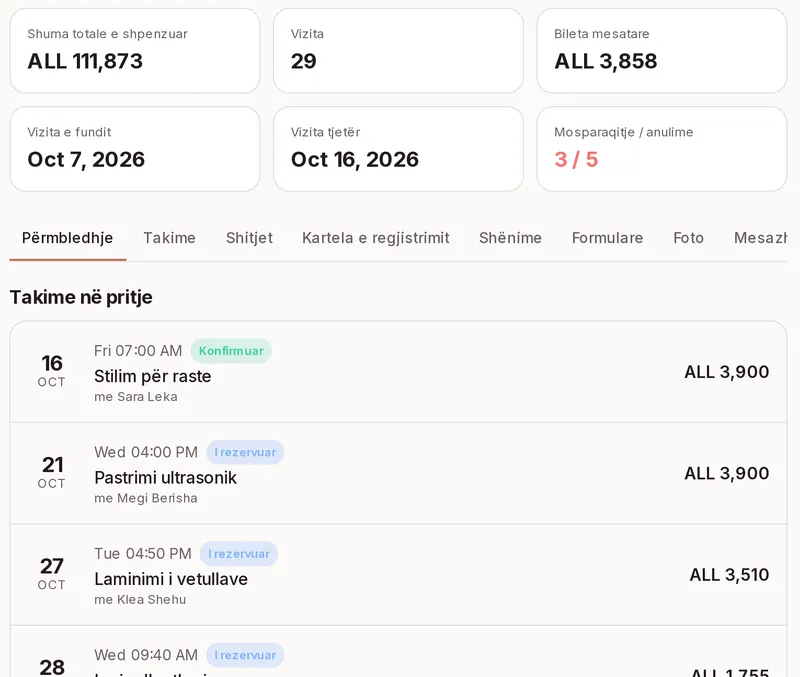Go to the Formulare tab
The image size is (800, 677).
607,238
